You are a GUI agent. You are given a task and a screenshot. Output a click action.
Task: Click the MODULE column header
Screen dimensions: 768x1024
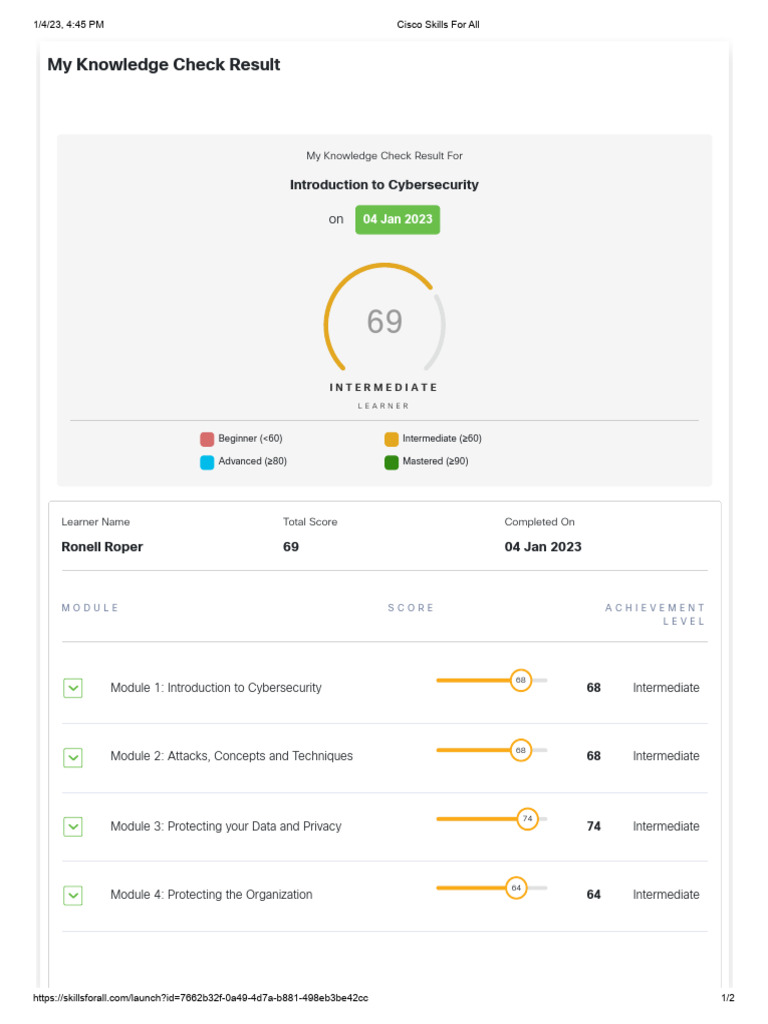tap(90, 608)
